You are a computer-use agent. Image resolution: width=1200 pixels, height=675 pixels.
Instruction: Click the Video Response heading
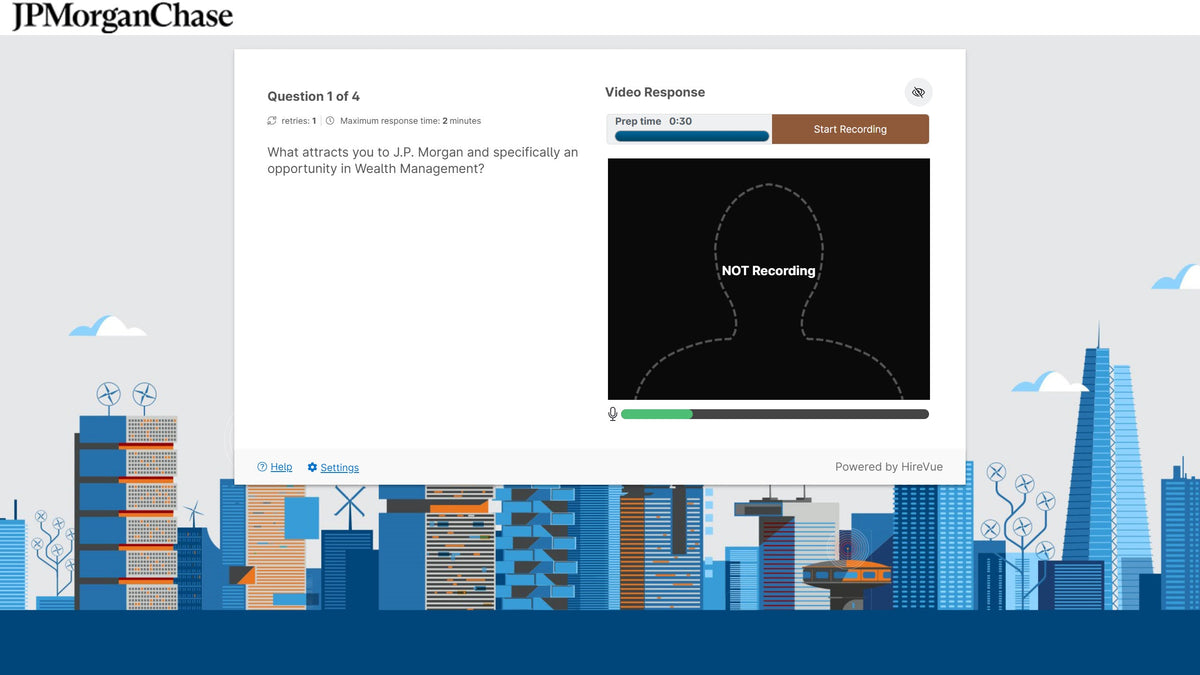tap(655, 92)
